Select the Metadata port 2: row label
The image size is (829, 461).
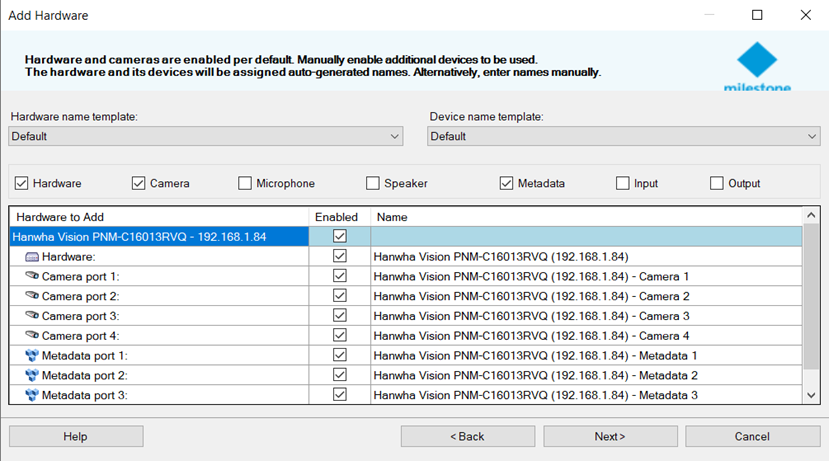[85, 375]
